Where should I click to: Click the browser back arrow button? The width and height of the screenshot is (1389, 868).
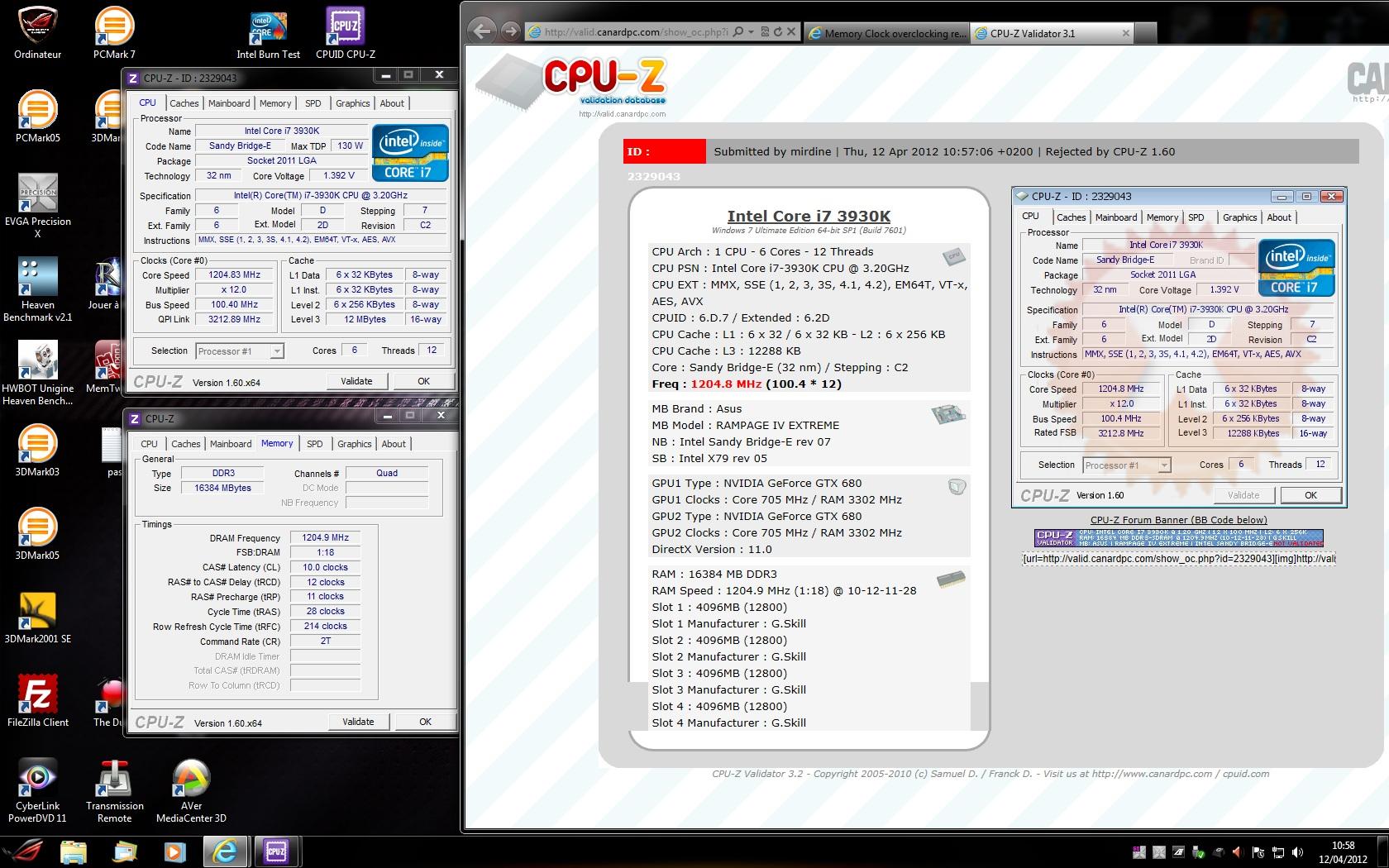[482, 31]
